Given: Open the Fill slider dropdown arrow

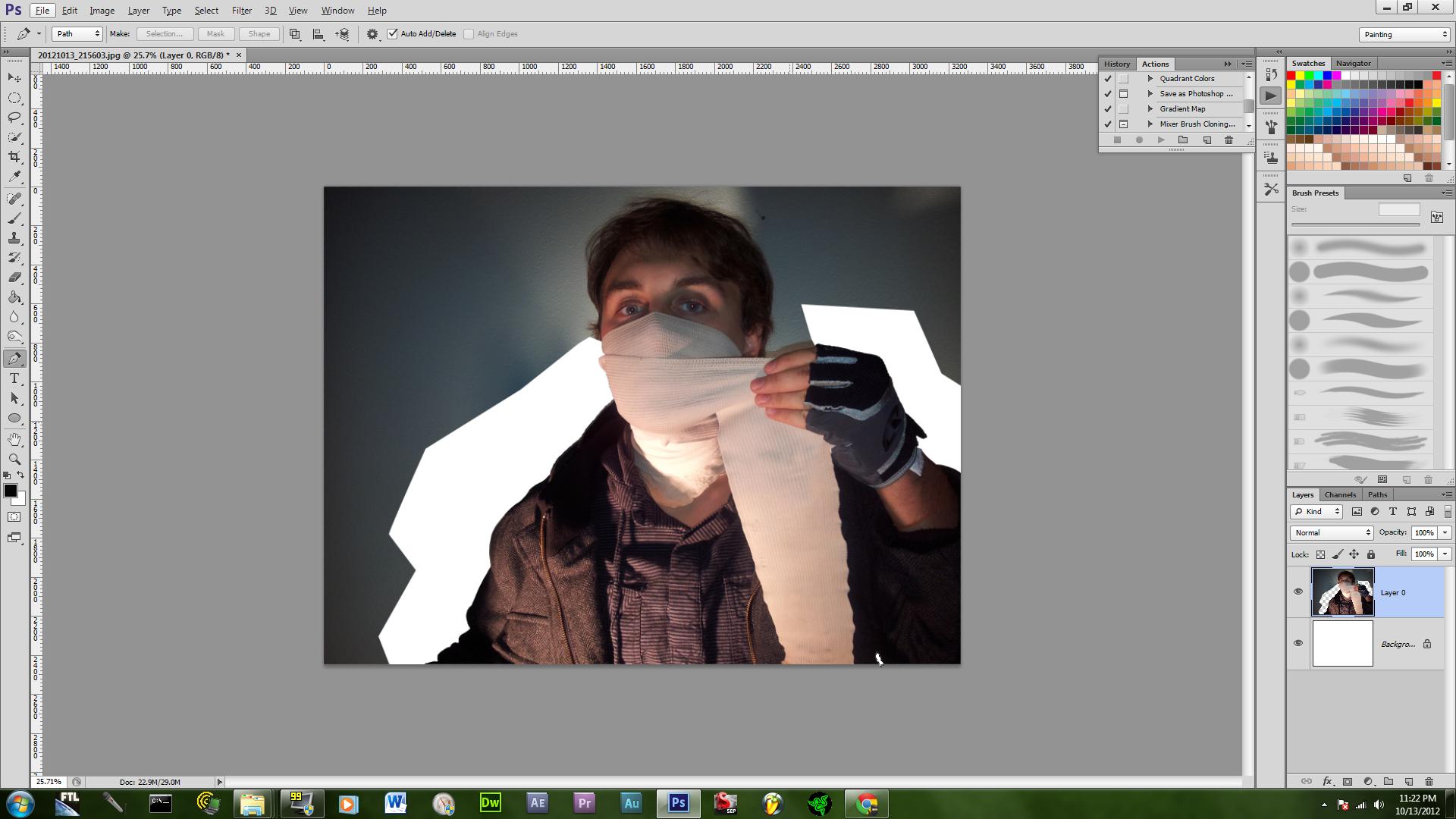Looking at the screenshot, I should (1445, 554).
